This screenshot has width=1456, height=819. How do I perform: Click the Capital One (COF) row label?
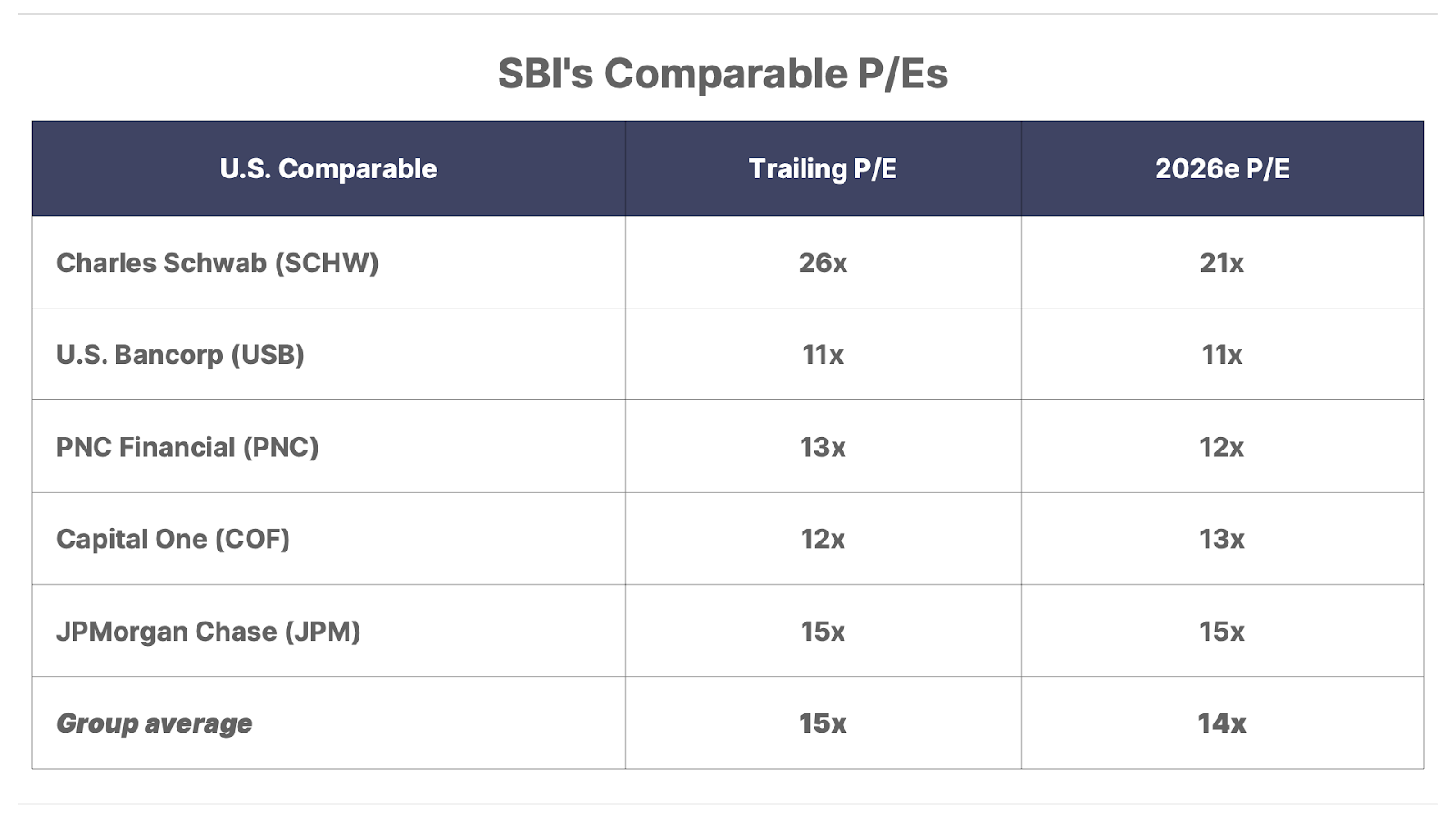tap(173, 539)
